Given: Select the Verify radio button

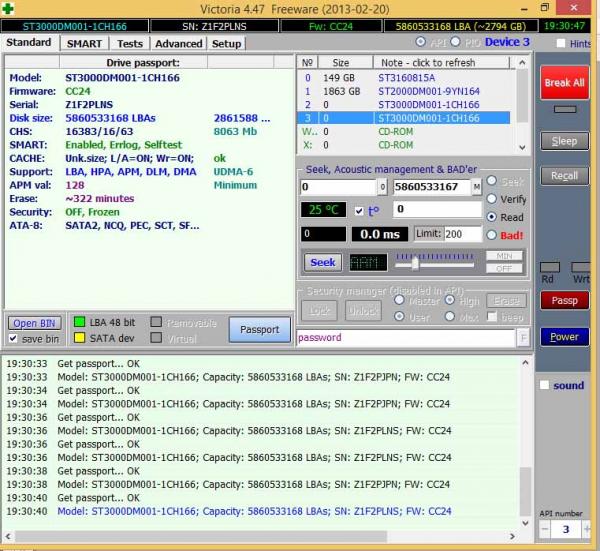Looking at the screenshot, I should coord(491,199).
